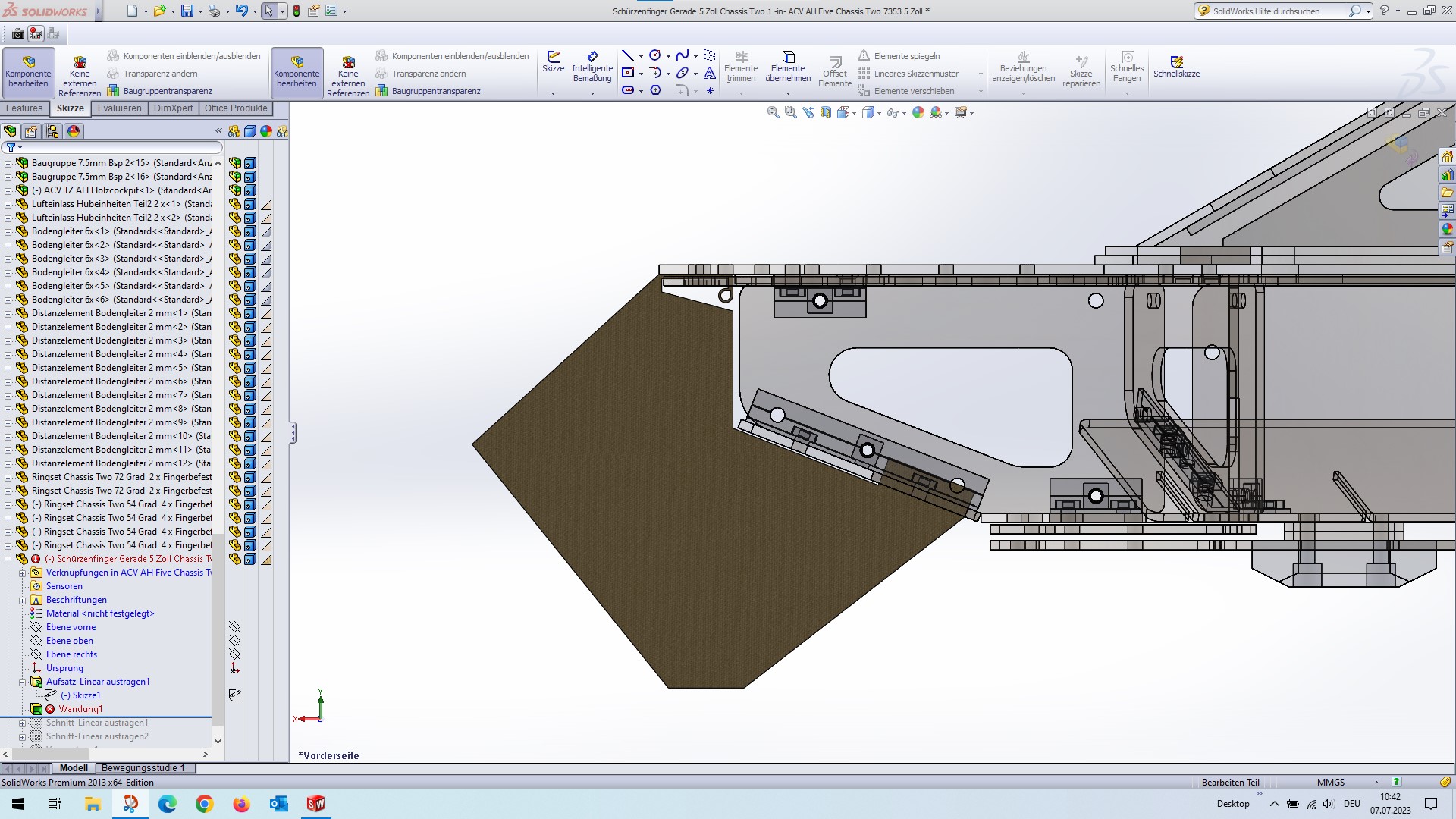Open the Skizze button dropdown arrow
This screenshot has width=1456, height=819.
(553, 93)
